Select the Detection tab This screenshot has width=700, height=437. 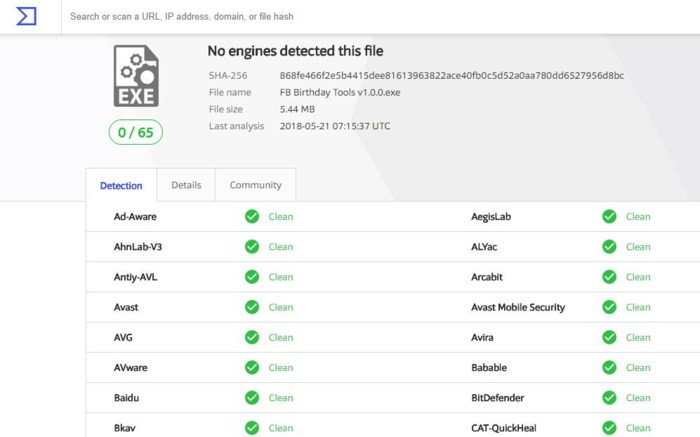pos(121,185)
